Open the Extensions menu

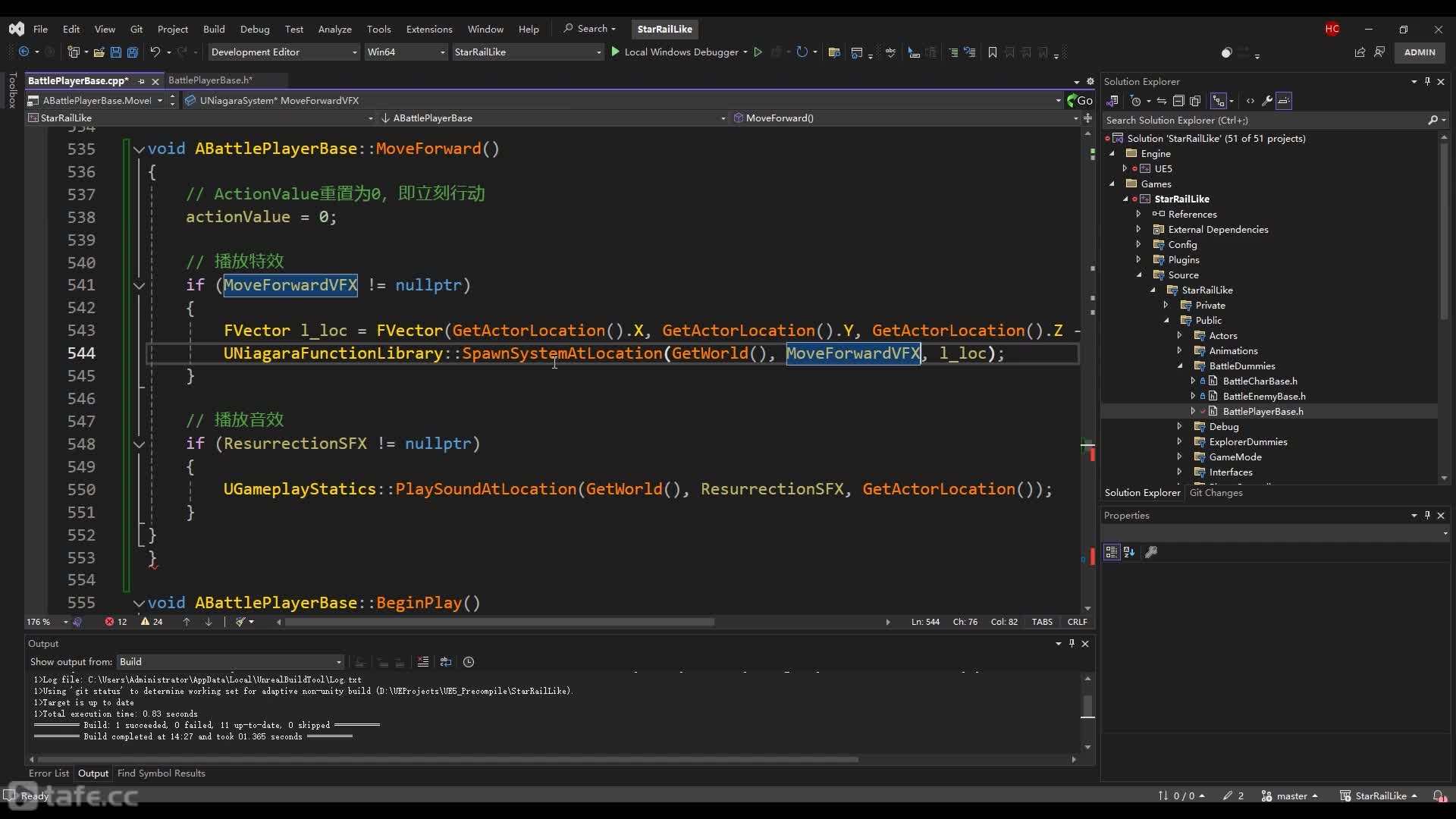pos(429,29)
